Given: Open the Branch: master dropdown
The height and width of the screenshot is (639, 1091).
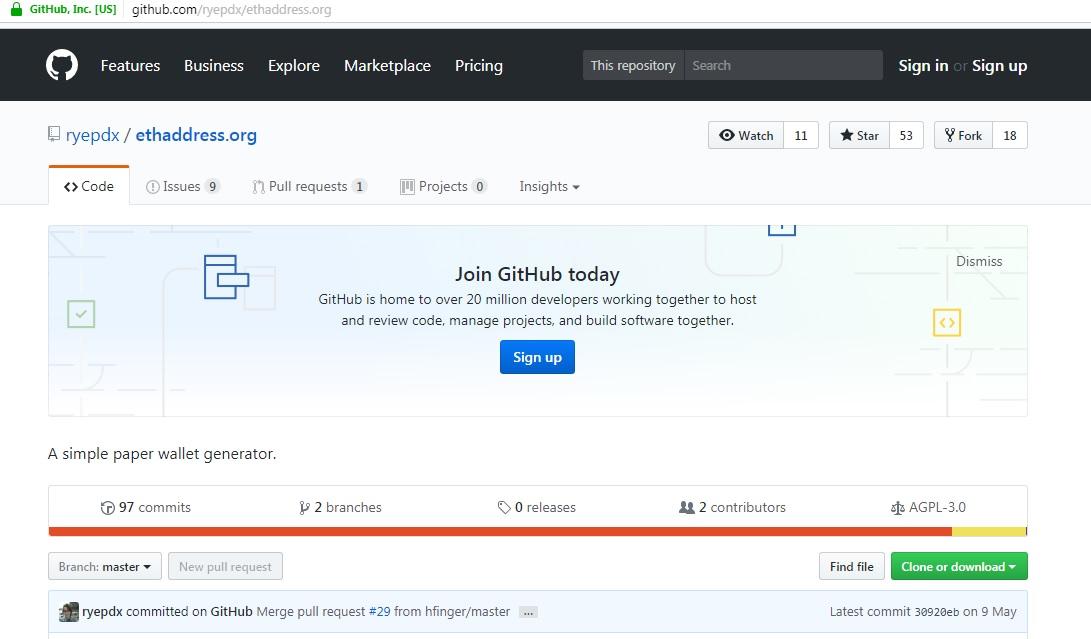Looking at the screenshot, I should [x=105, y=567].
